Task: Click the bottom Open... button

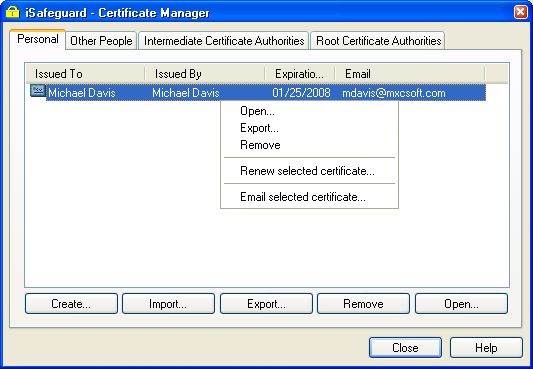Action: point(461,303)
